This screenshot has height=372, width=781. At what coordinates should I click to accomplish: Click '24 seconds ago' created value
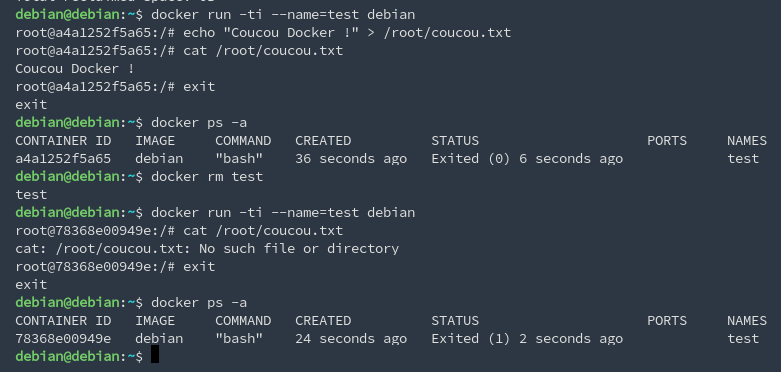pos(351,339)
